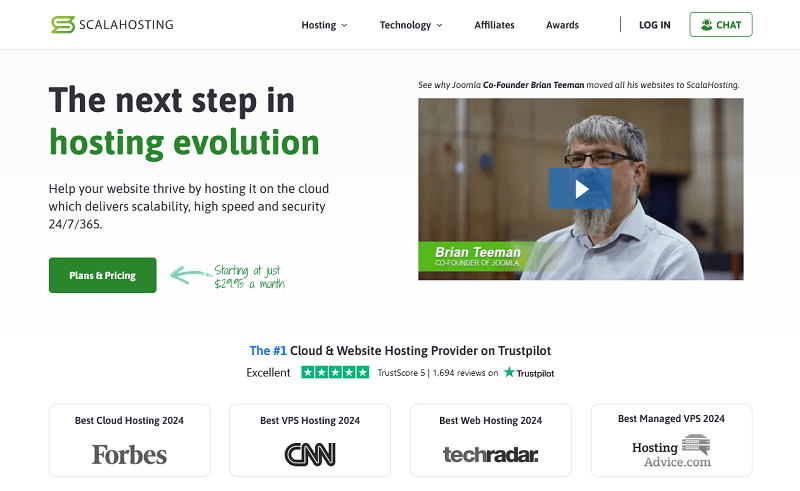
Task: Click the #1 Cloud & Website Hosting headline
Action: tap(400, 351)
